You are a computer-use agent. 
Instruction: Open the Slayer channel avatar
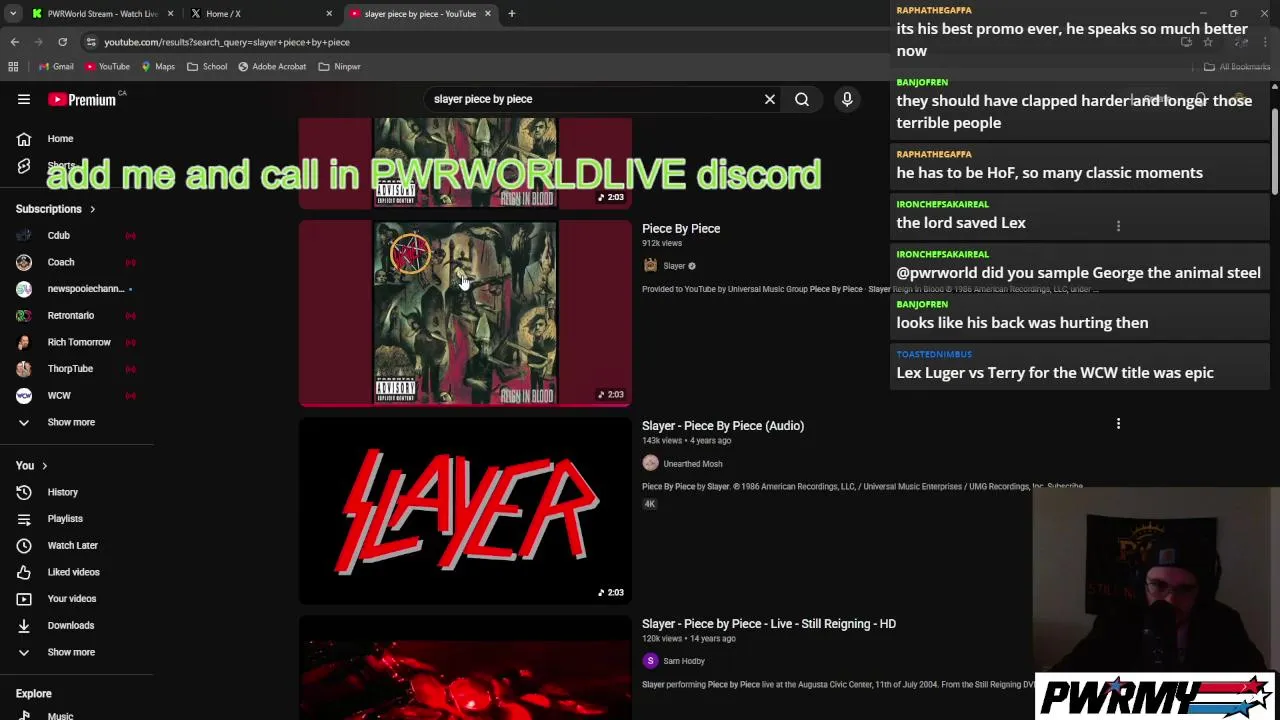(650, 266)
